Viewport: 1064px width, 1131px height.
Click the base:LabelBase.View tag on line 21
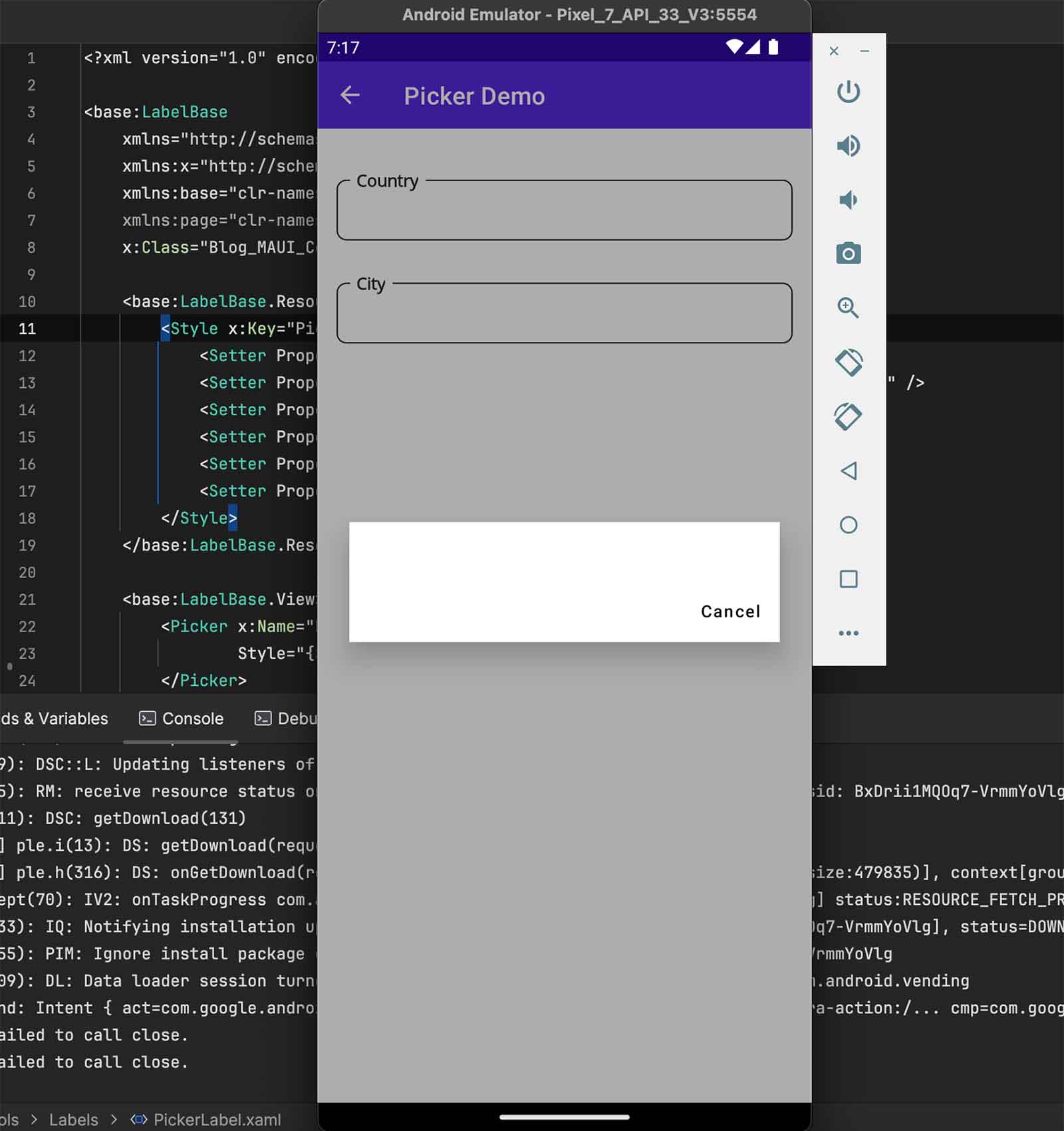tap(219, 599)
